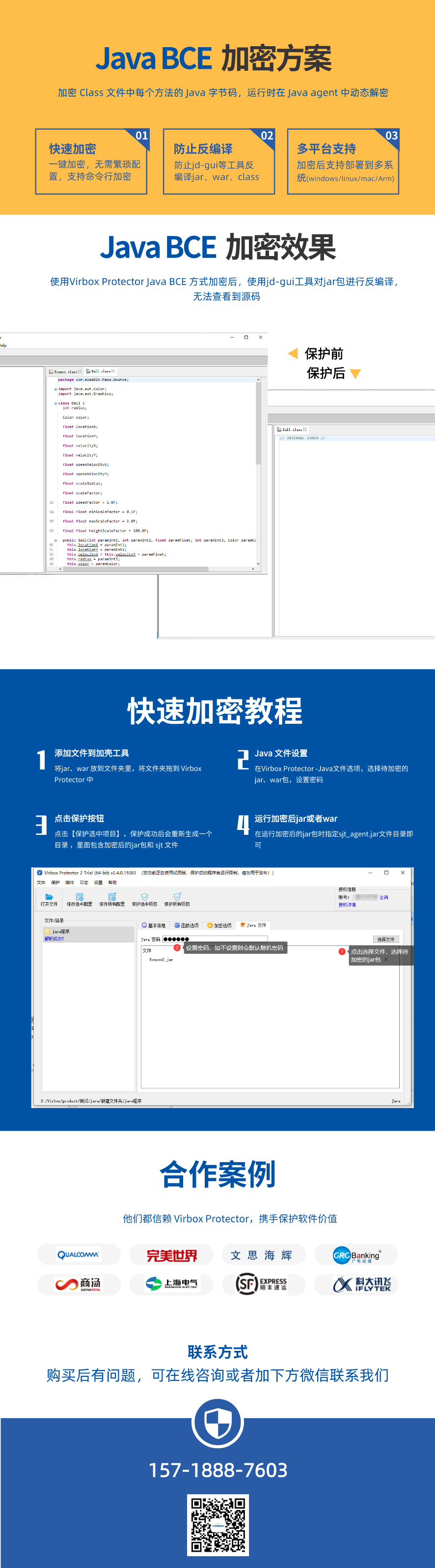This screenshot has height=1568, width=435.
Task: Click the 授权详情 license details link
Action: click(x=347, y=905)
